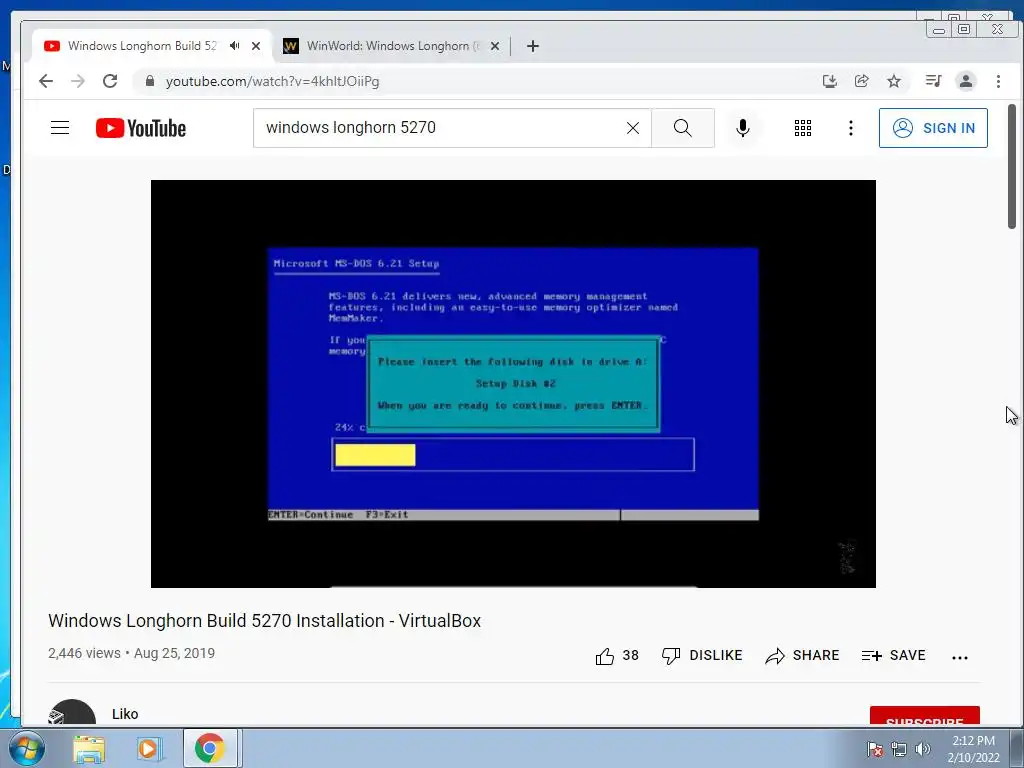Close the YouTube tab
Viewport: 1024px width, 768px height.
[x=256, y=46]
